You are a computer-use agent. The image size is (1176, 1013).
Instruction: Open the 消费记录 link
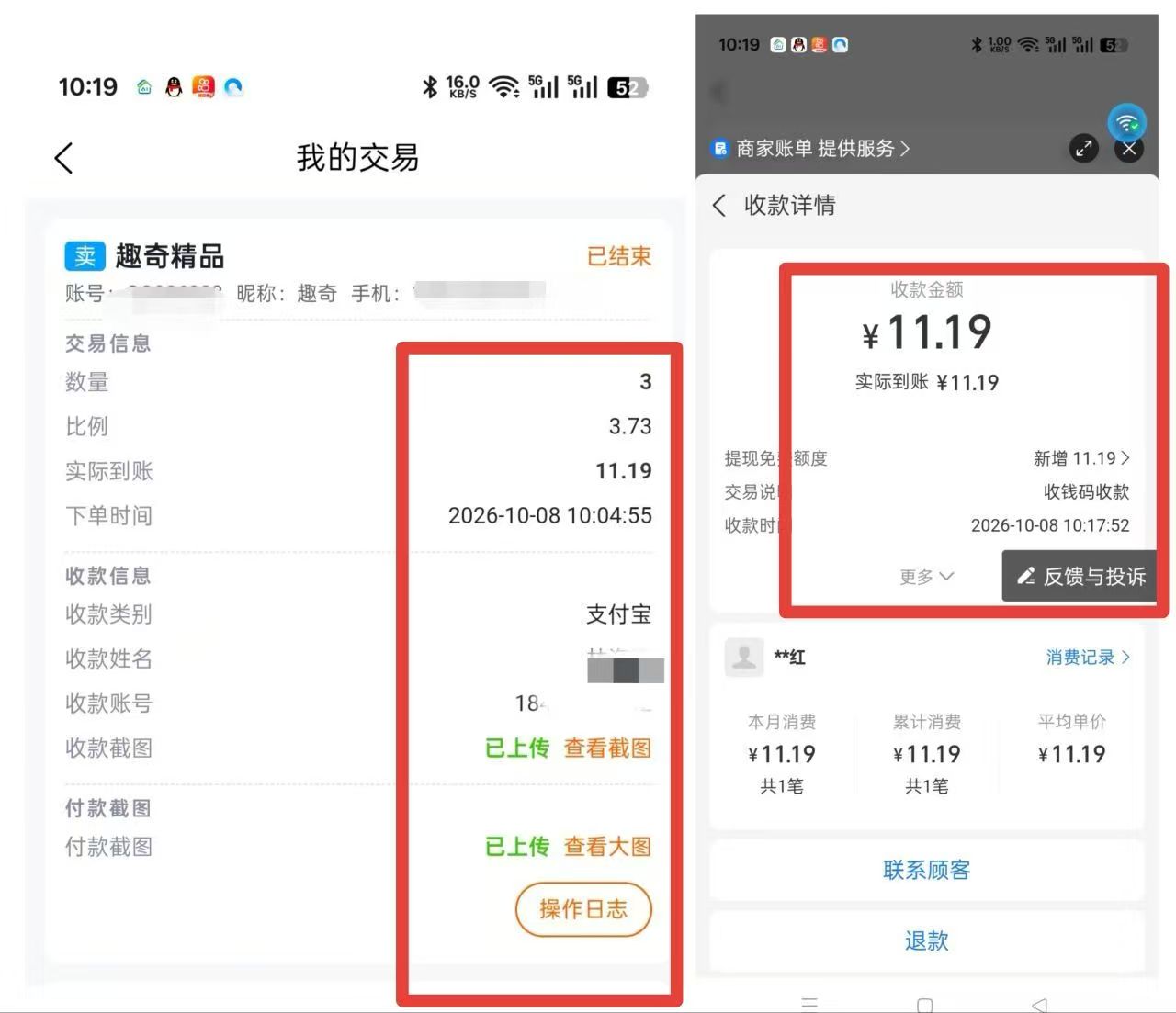point(1088,657)
